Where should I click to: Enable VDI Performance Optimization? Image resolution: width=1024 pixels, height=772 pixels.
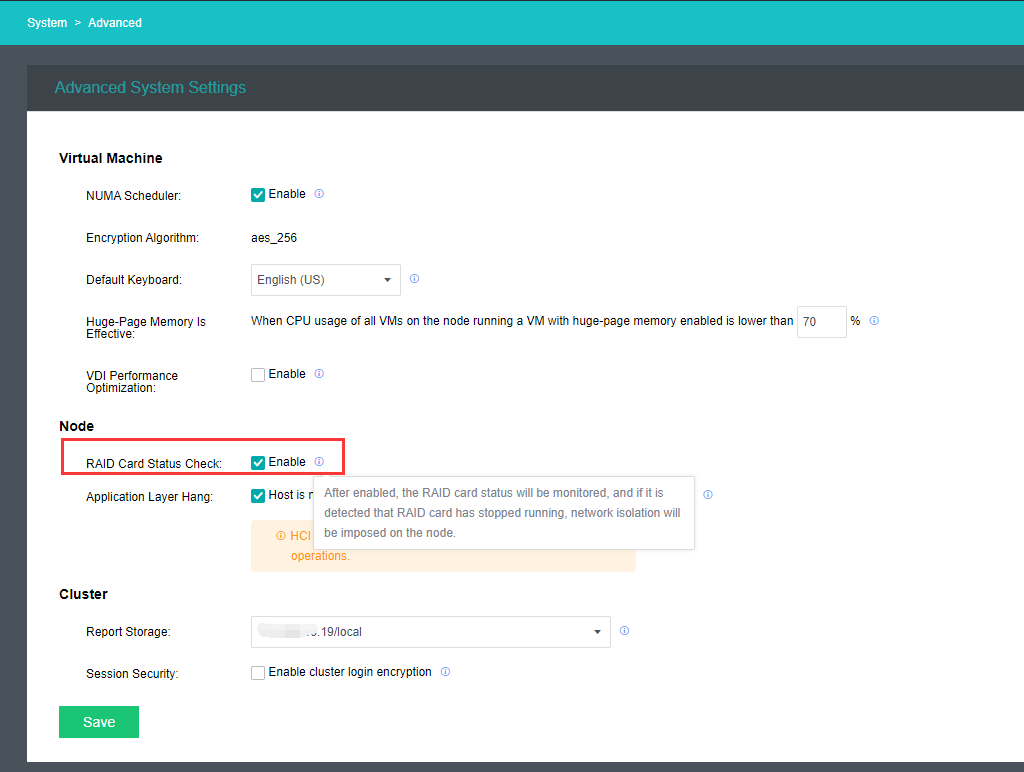point(257,373)
